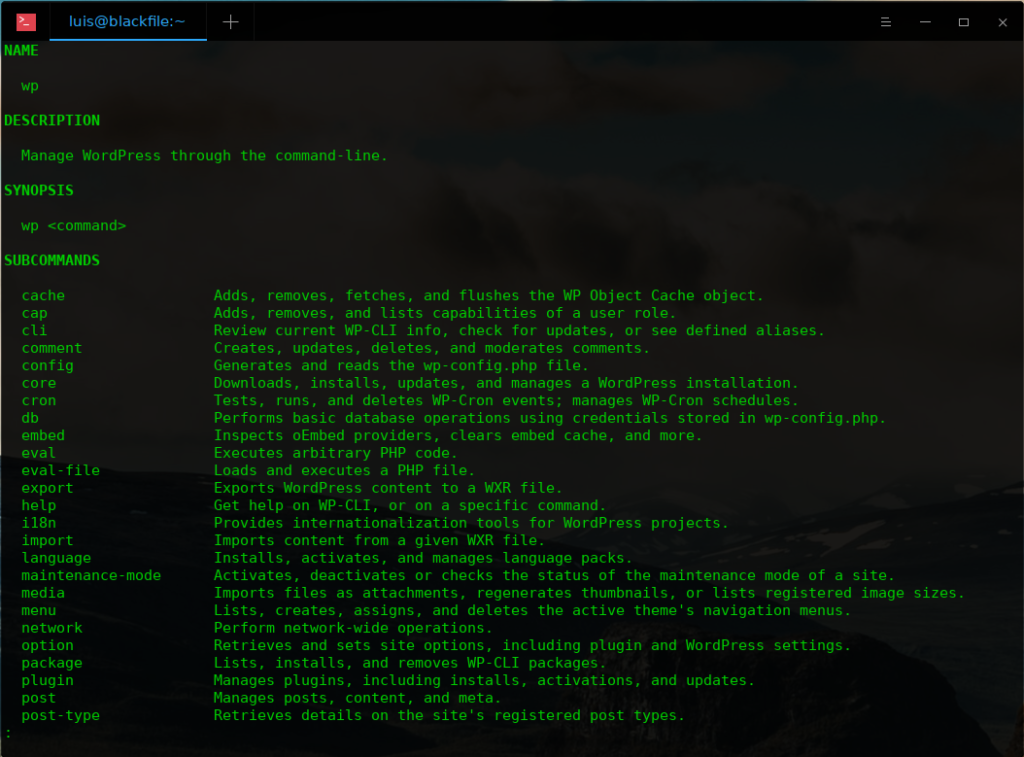Viewport: 1024px width, 757px height.
Task: Open the hamburger menu in title bar
Action: point(886,22)
